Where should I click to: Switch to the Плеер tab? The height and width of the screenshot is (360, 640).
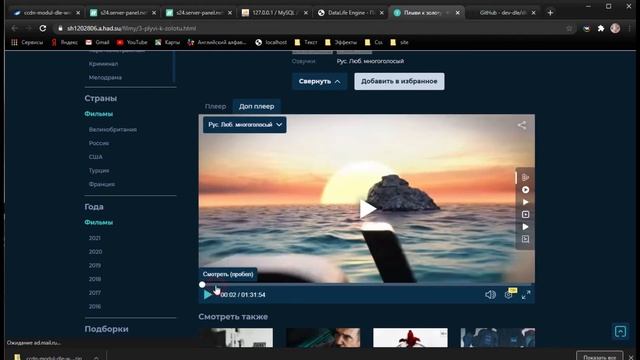click(x=215, y=106)
